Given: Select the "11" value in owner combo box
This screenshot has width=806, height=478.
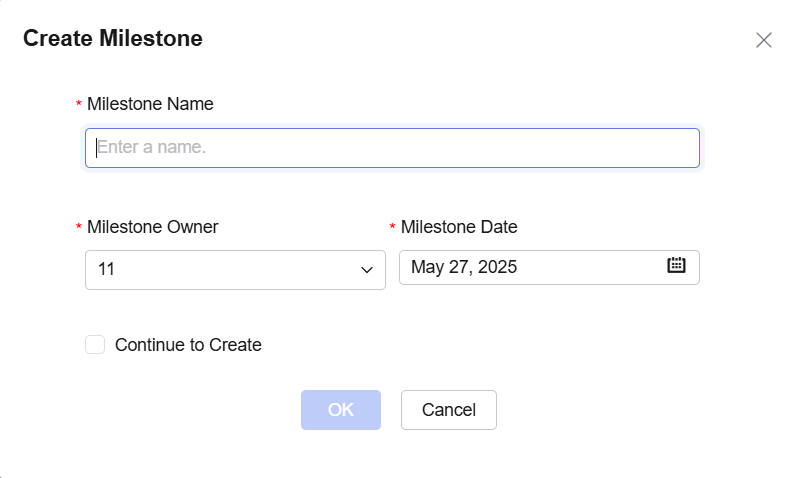Looking at the screenshot, I should [106, 270].
